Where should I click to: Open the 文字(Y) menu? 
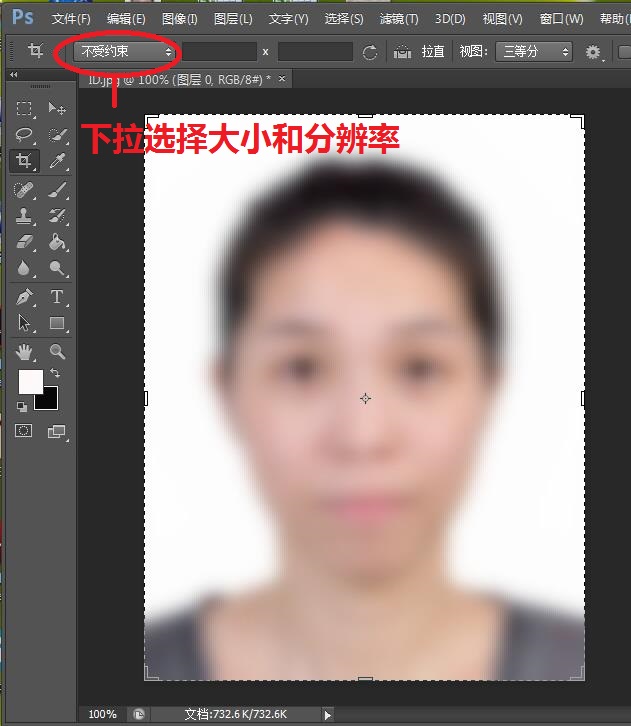[x=288, y=19]
